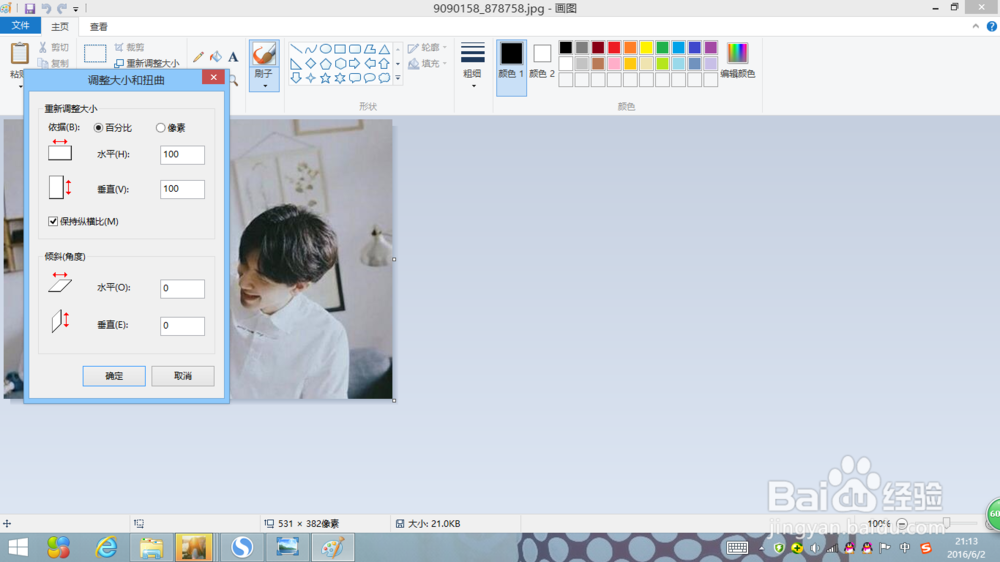Expand the Size (粗细) line thickness dropdown
1000x562 pixels.
[x=473, y=85]
